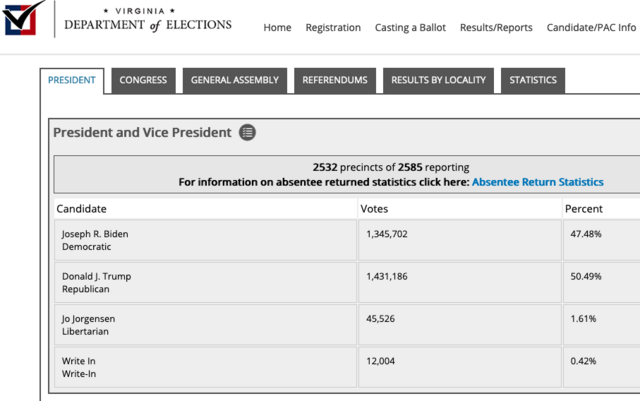Open the Casting a Ballot menu
640x401 pixels.
[x=410, y=27]
